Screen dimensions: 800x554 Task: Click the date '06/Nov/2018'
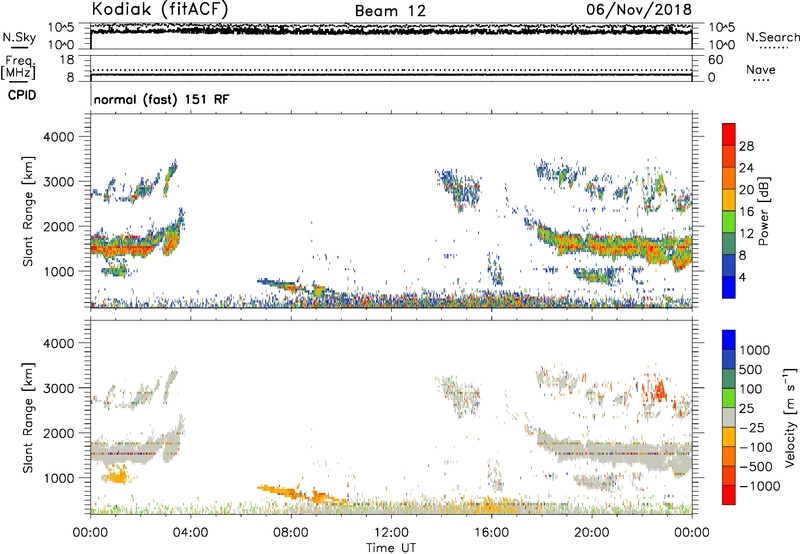[x=639, y=9]
